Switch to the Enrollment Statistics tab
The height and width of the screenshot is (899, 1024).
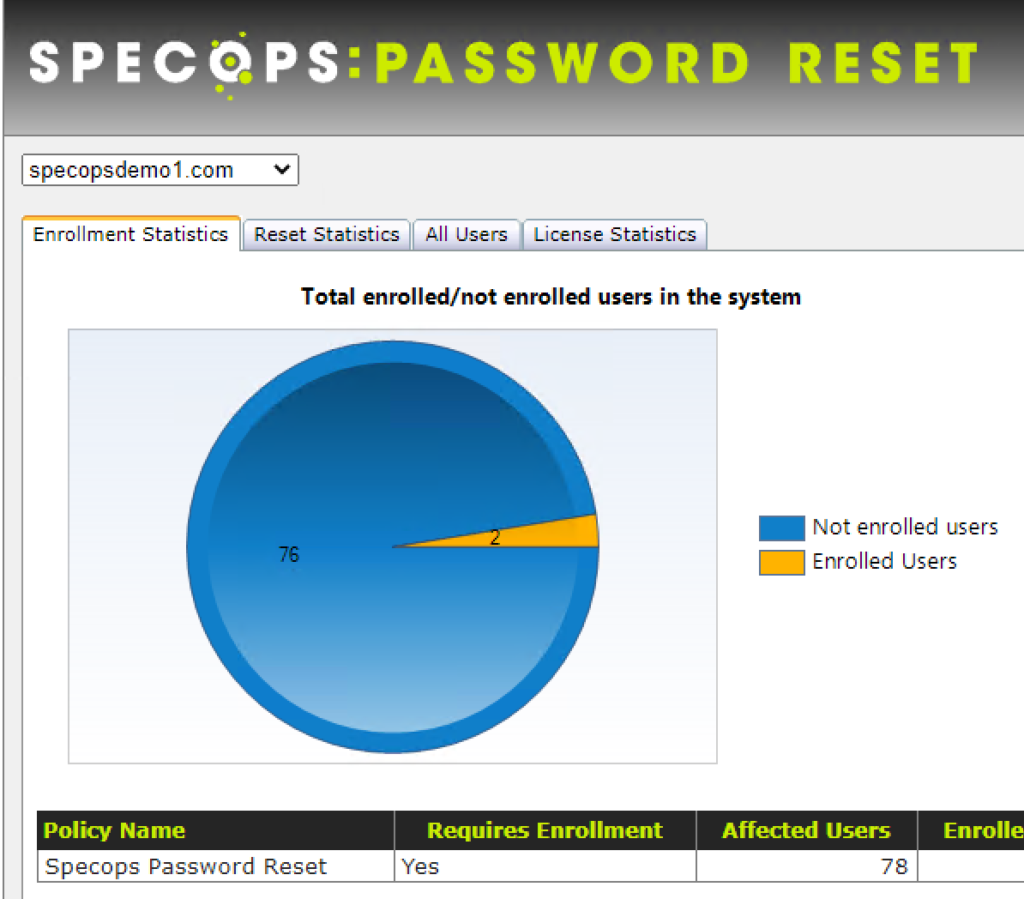tap(131, 234)
